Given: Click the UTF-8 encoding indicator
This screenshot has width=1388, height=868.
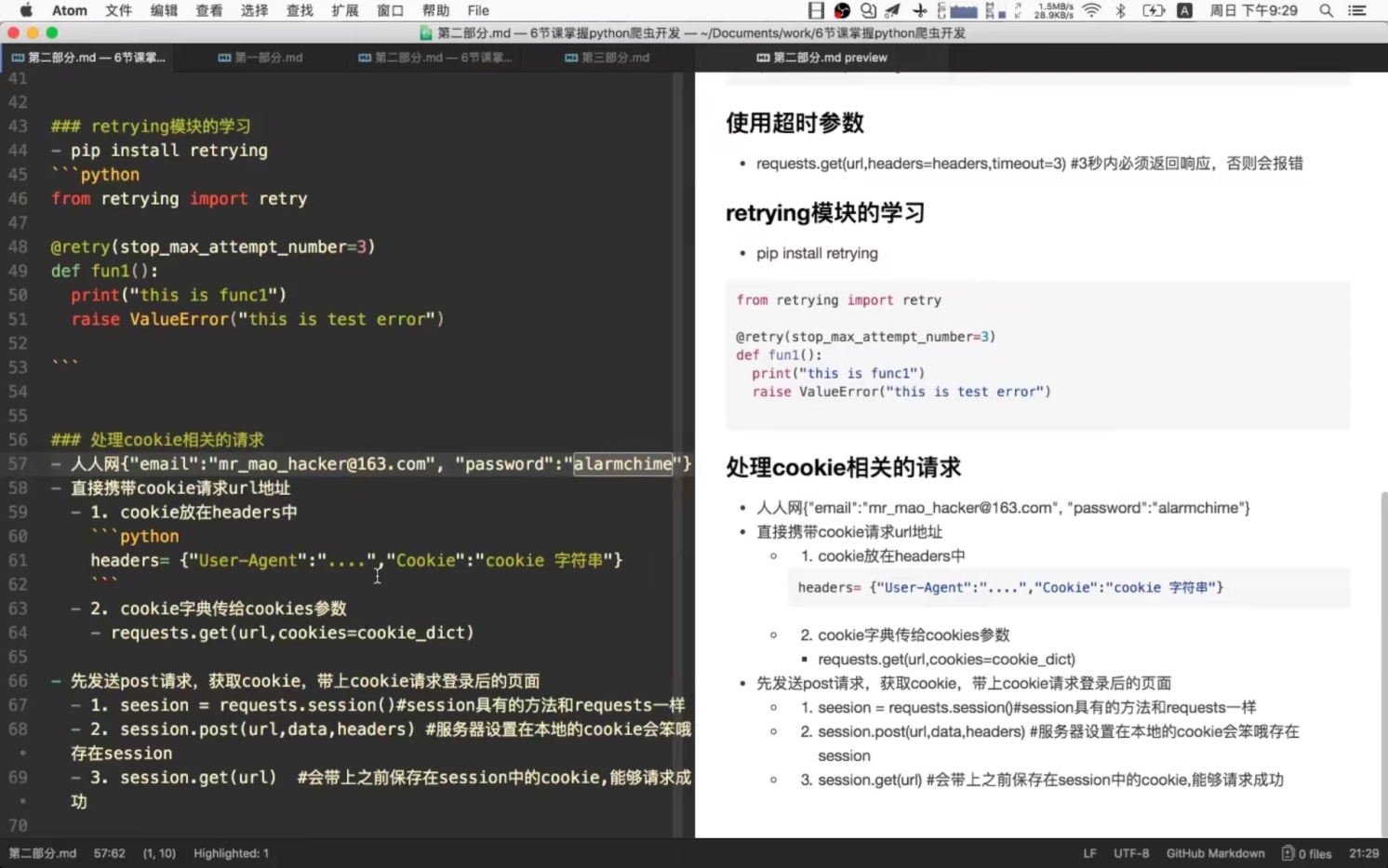Looking at the screenshot, I should point(1131,852).
